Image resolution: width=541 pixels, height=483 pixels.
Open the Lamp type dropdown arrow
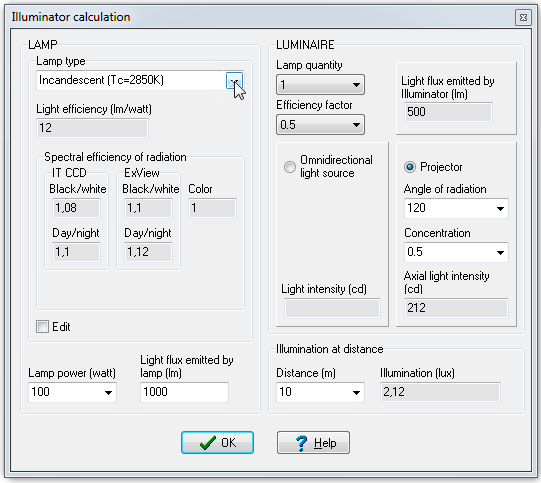(235, 80)
